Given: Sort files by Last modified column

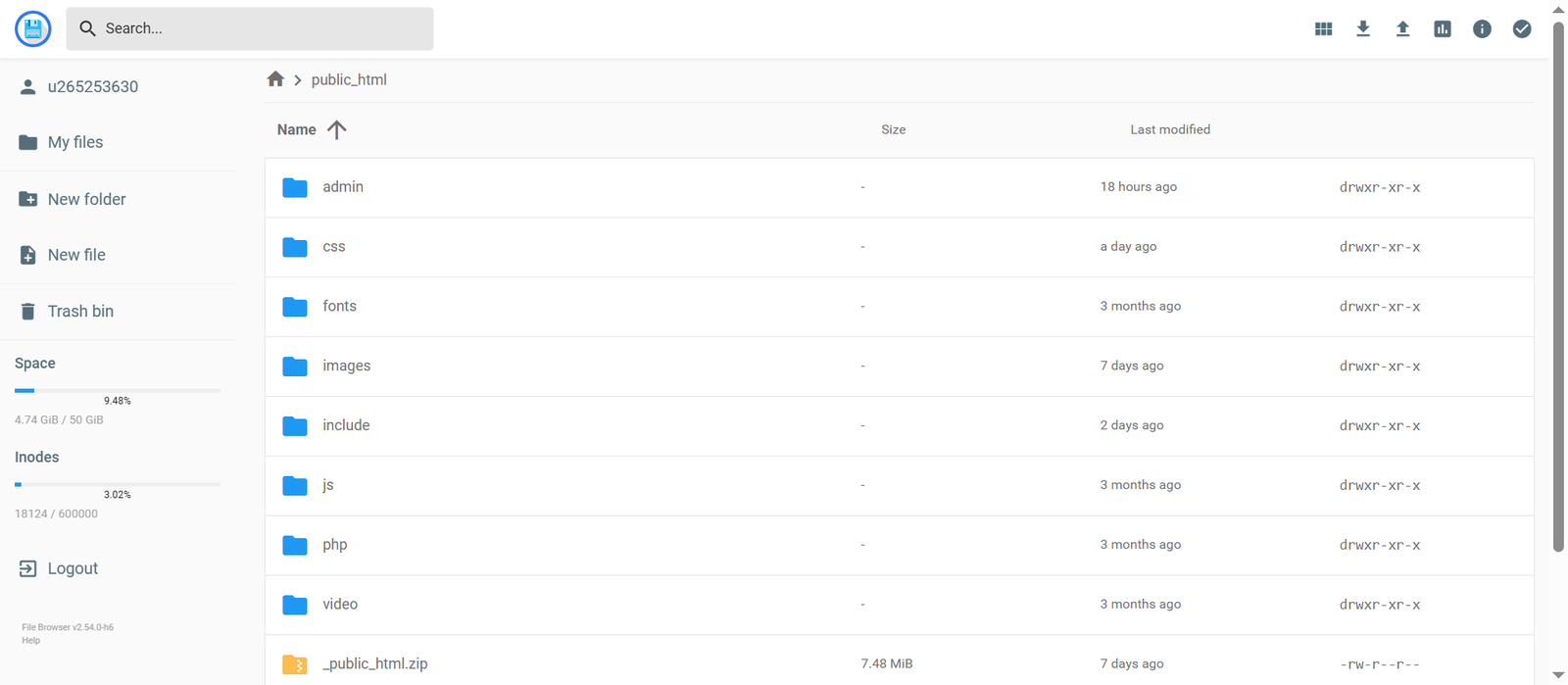Looking at the screenshot, I should [x=1170, y=129].
